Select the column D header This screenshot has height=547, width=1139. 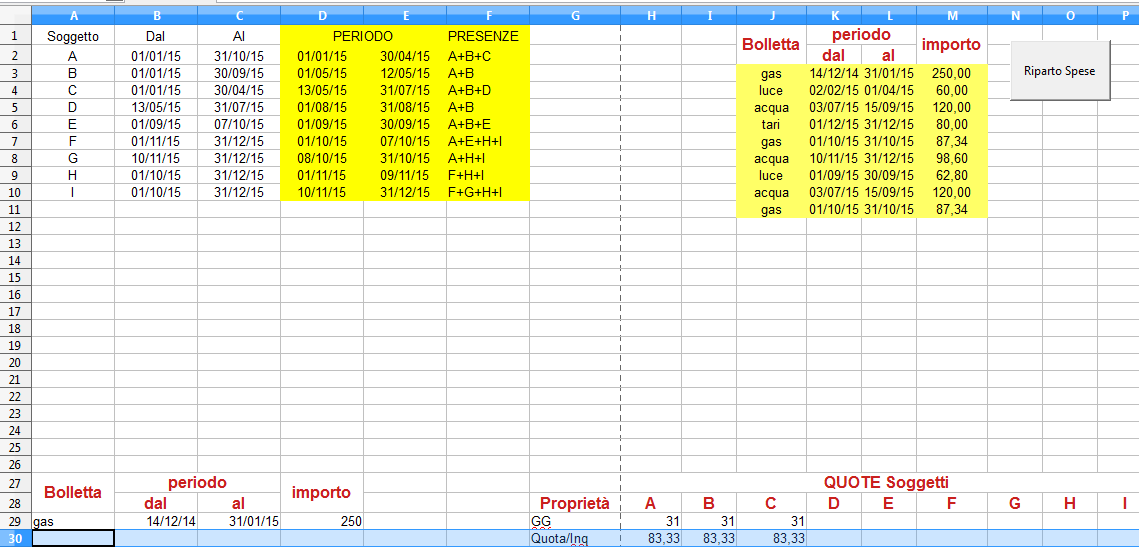pos(321,16)
